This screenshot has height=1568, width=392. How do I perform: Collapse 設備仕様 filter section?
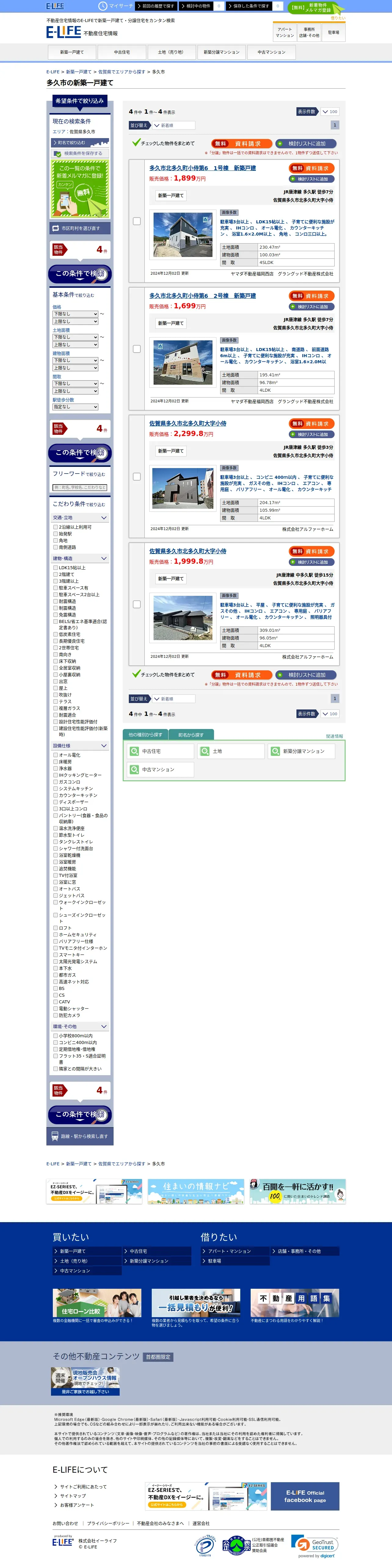tap(80, 746)
